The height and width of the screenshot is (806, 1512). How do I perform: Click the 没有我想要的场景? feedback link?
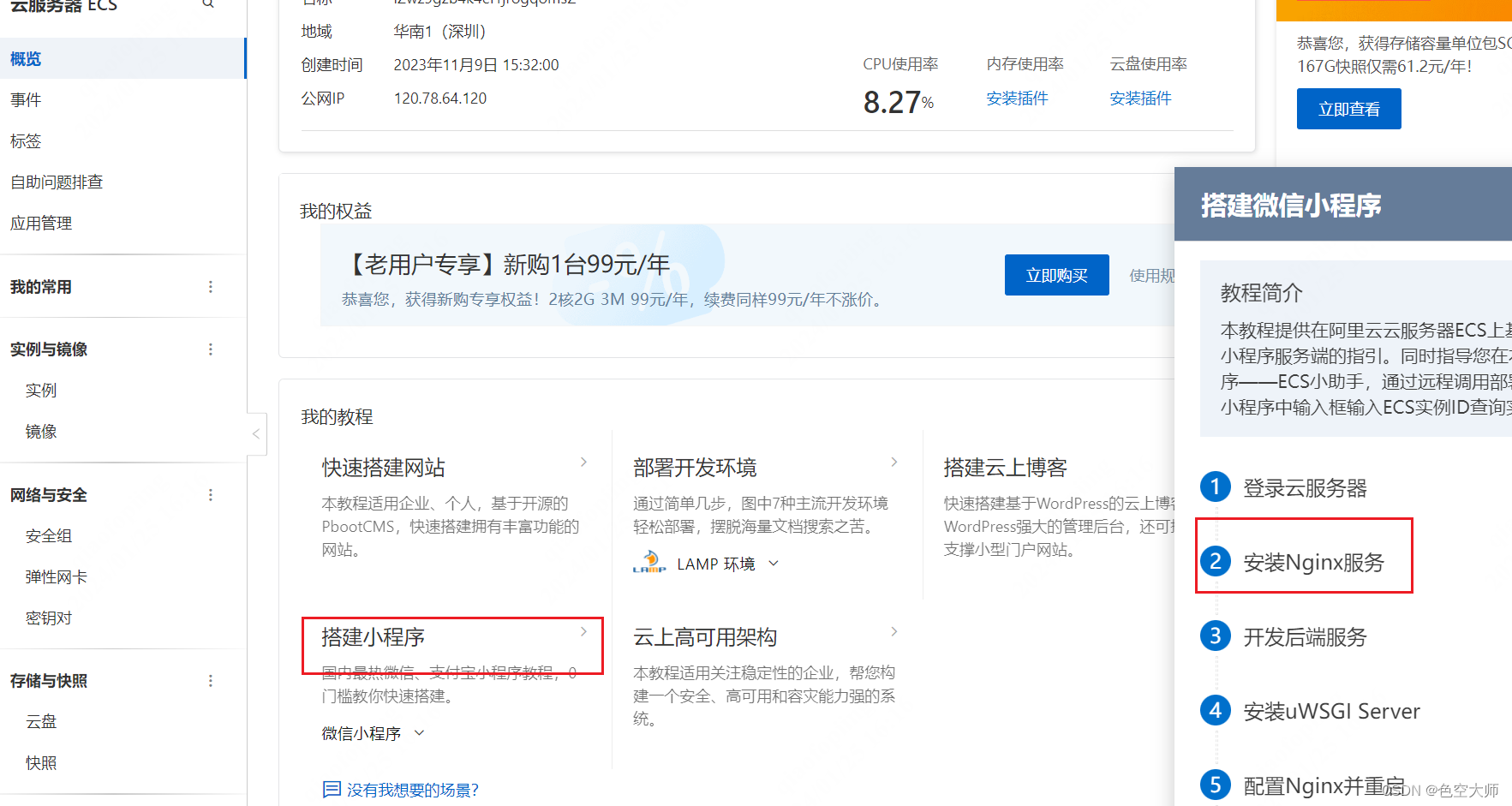coord(400,790)
